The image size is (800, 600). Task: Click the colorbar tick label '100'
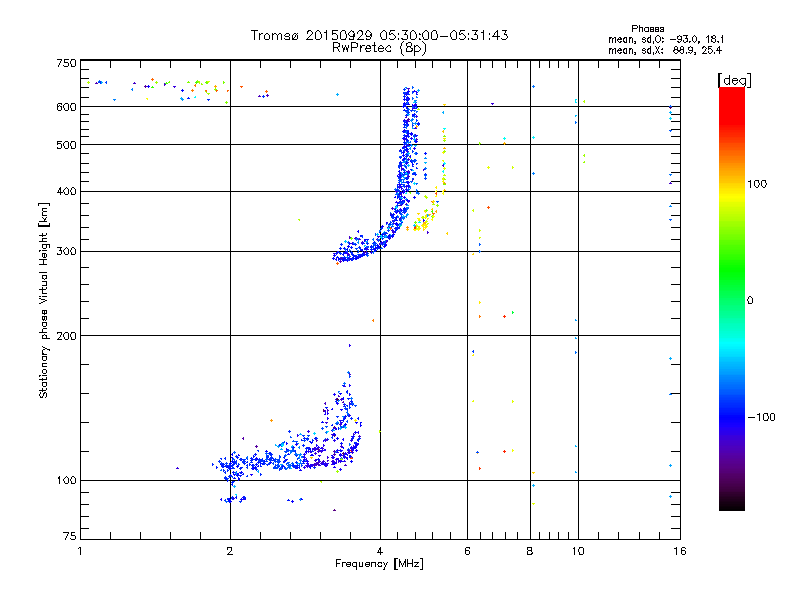pos(757,184)
